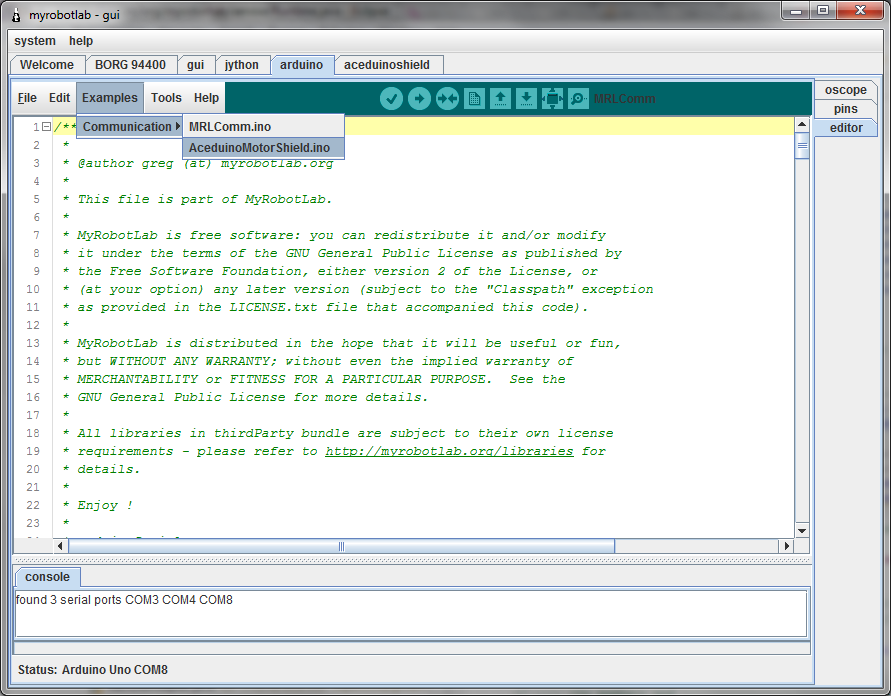Select the arduino tab
The image size is (891, 696).
click(301, 65)
